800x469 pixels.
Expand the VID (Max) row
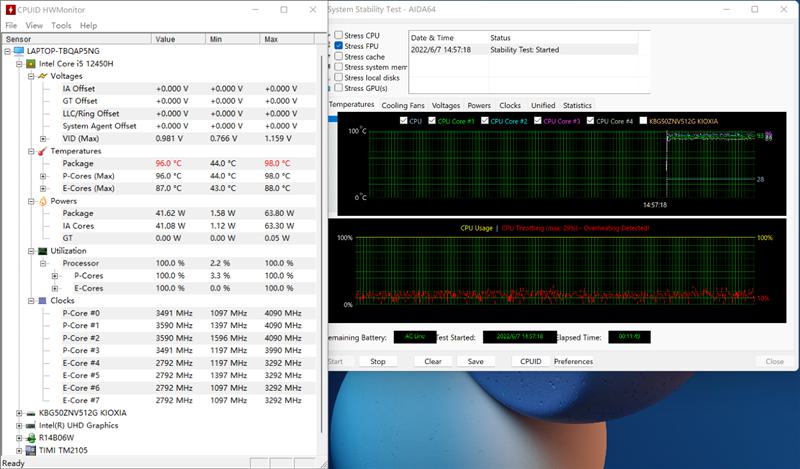[43, 139]
